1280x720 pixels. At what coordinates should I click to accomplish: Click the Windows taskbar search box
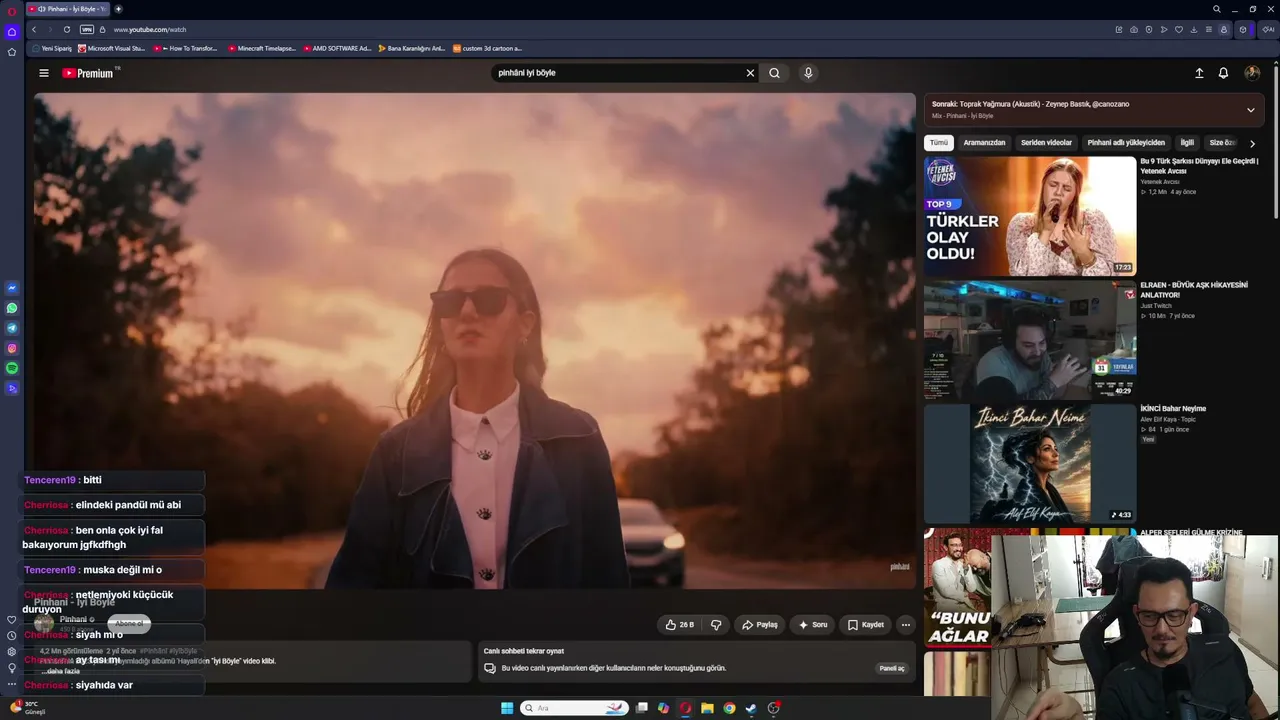575,708
